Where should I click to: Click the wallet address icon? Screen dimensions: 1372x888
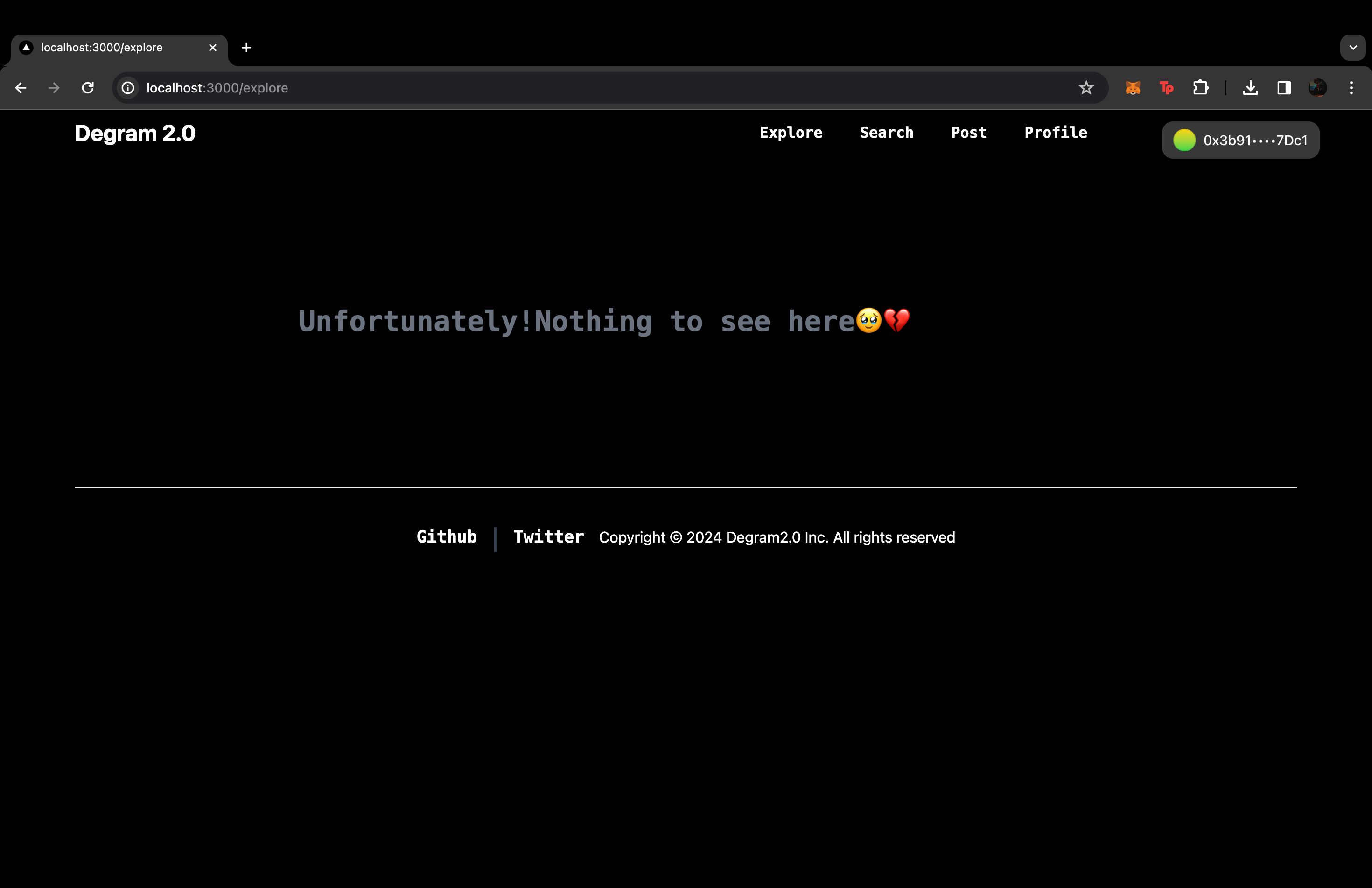click(x=1184, y=140)
